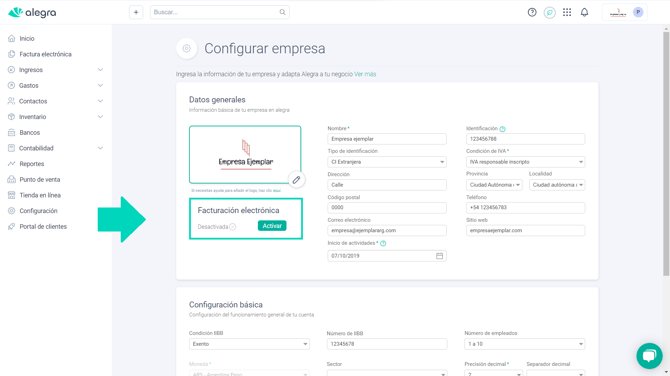Open the Condición IIBB dropdown
The width and height of the screenshot is (670, 376).
(249, 344)
